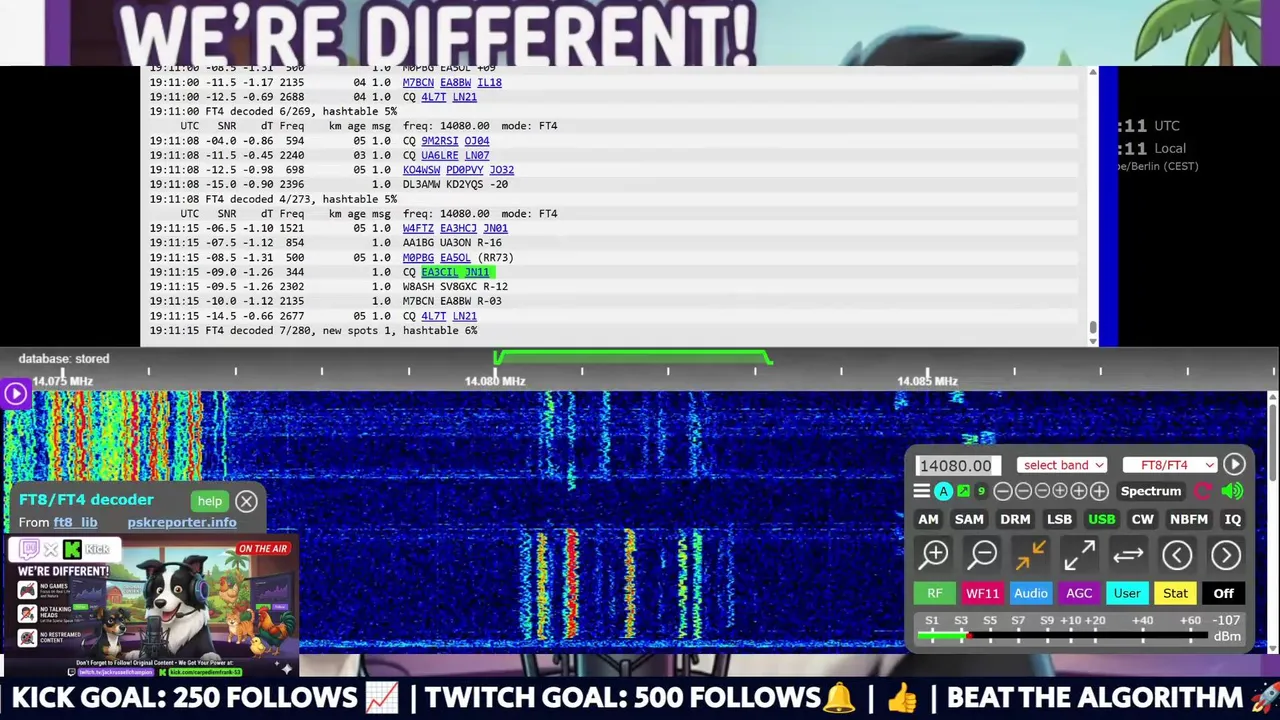This screenshot has width=1280, height=720.
Task: Close the FT8/FT4 decoder panel with the X icon
Action: (x=246, y=501)
